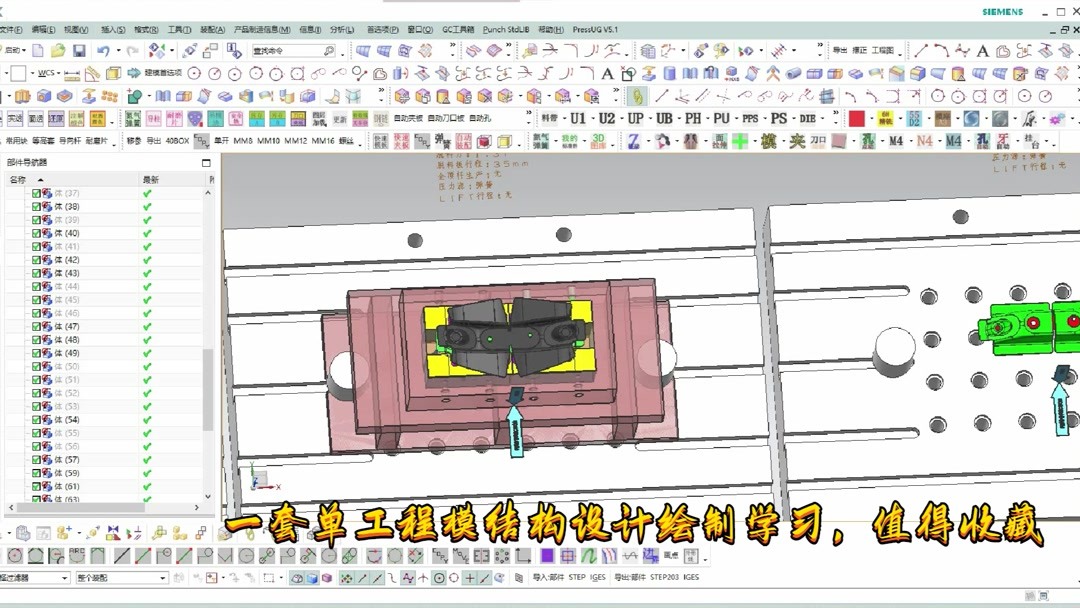
Task: Uncheck the 体 (45) navigator checkbox
Action: 34,298
